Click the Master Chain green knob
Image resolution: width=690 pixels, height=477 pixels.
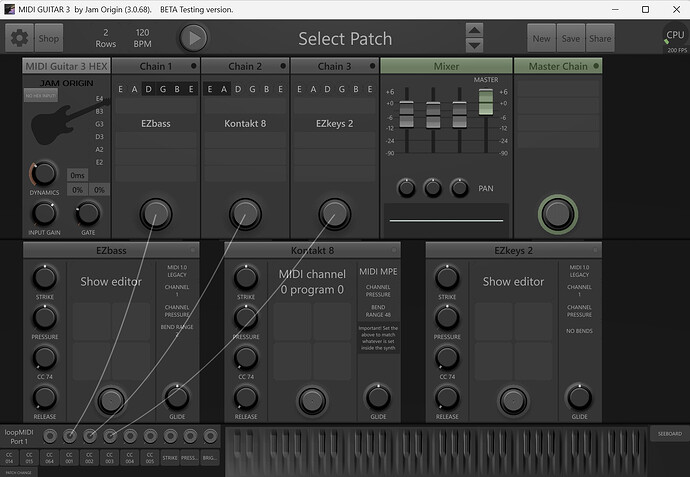coord(558,212)
